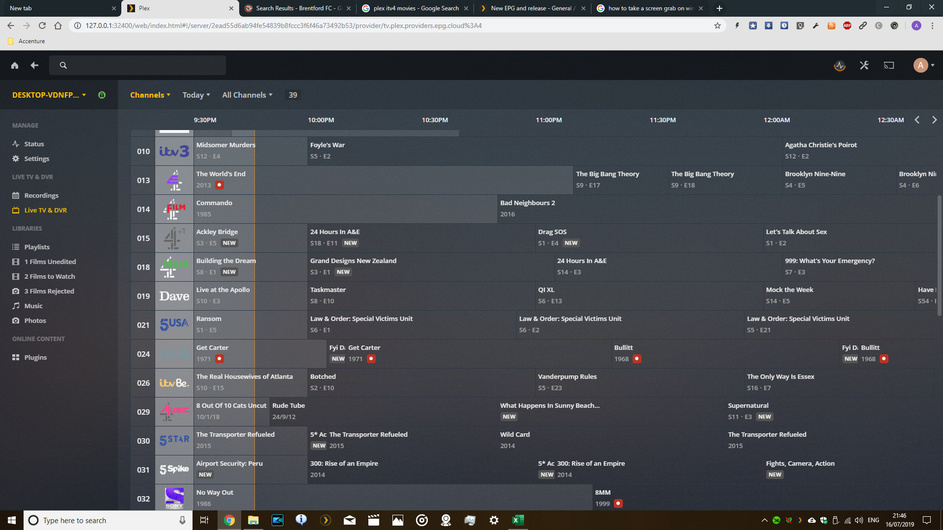This screenshot has height=530, width=943.
Task: Click the Chrome address bar
Action: point(397,26)
